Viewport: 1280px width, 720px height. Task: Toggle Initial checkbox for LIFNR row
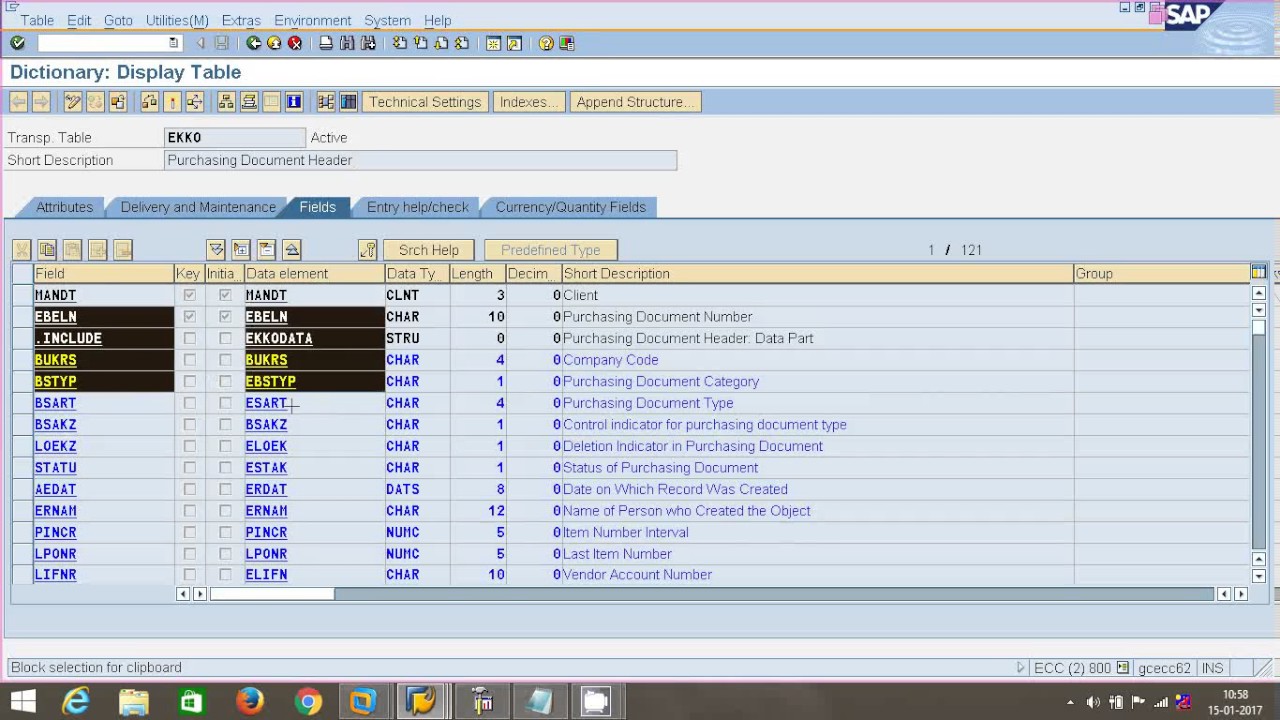point(225,575)
